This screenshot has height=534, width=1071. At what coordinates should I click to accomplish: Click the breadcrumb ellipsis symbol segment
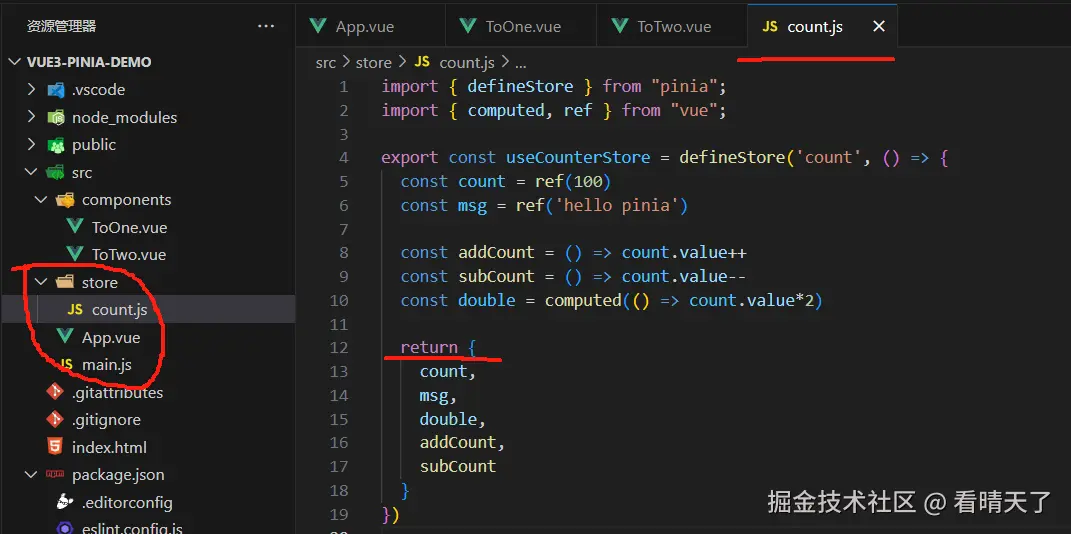pos(520,64)
